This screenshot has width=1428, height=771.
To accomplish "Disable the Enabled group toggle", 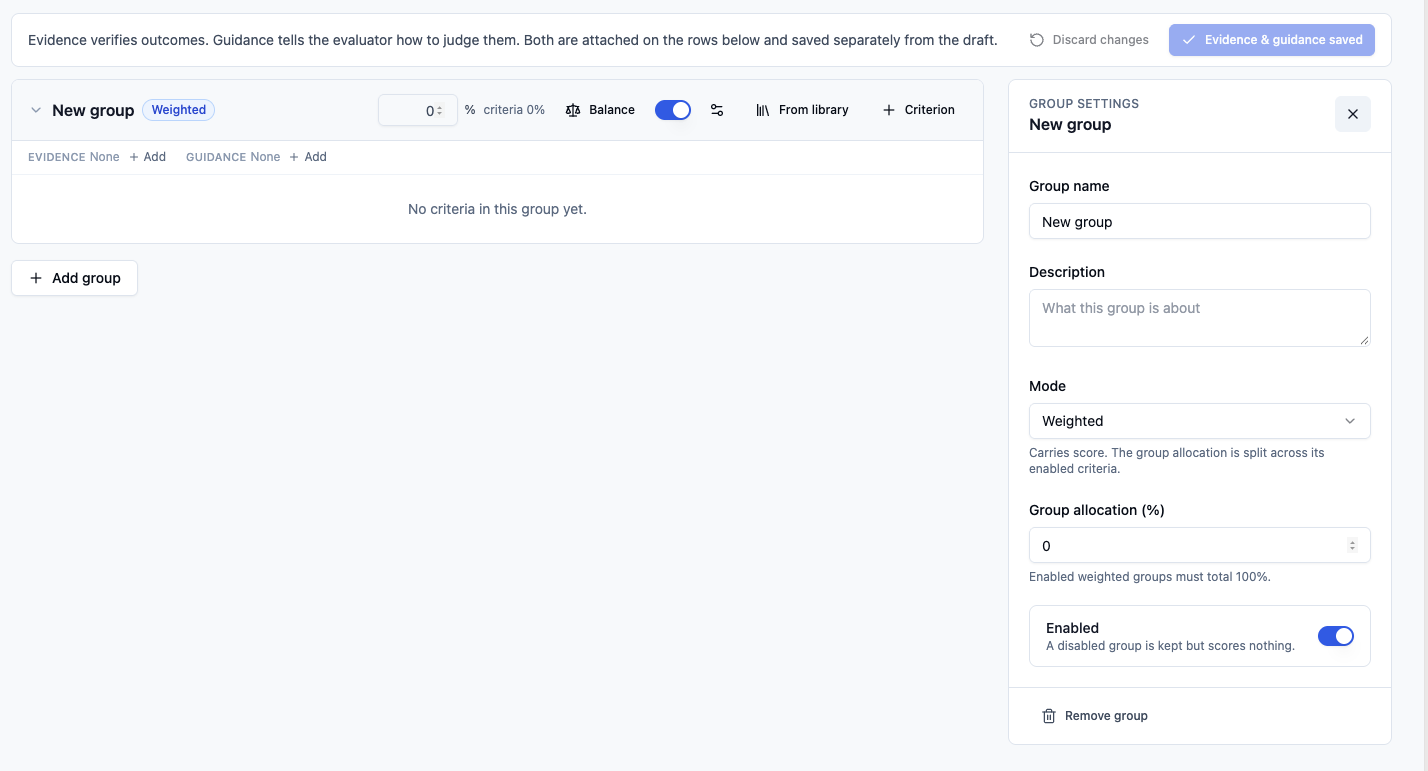I will 1336,636.
